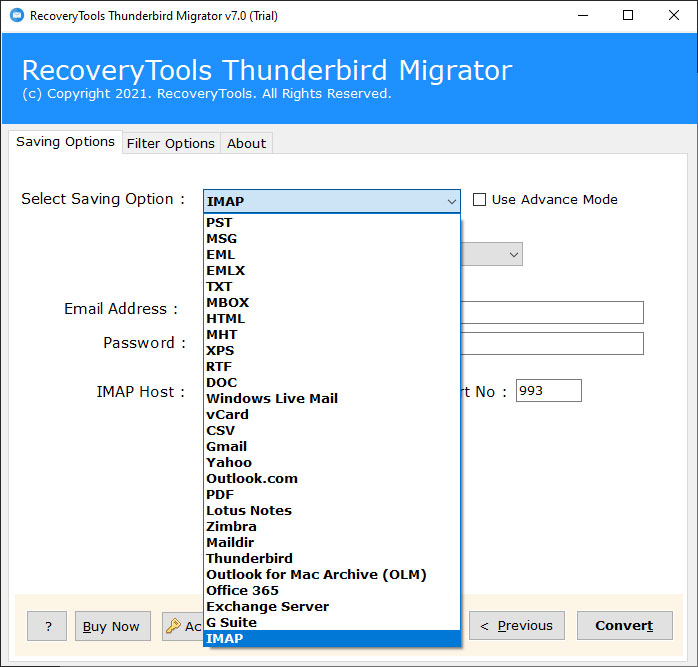This screenshot has height=667, width=698.
Task: Pick EML in the dropdown list
Action: [332, 254]
